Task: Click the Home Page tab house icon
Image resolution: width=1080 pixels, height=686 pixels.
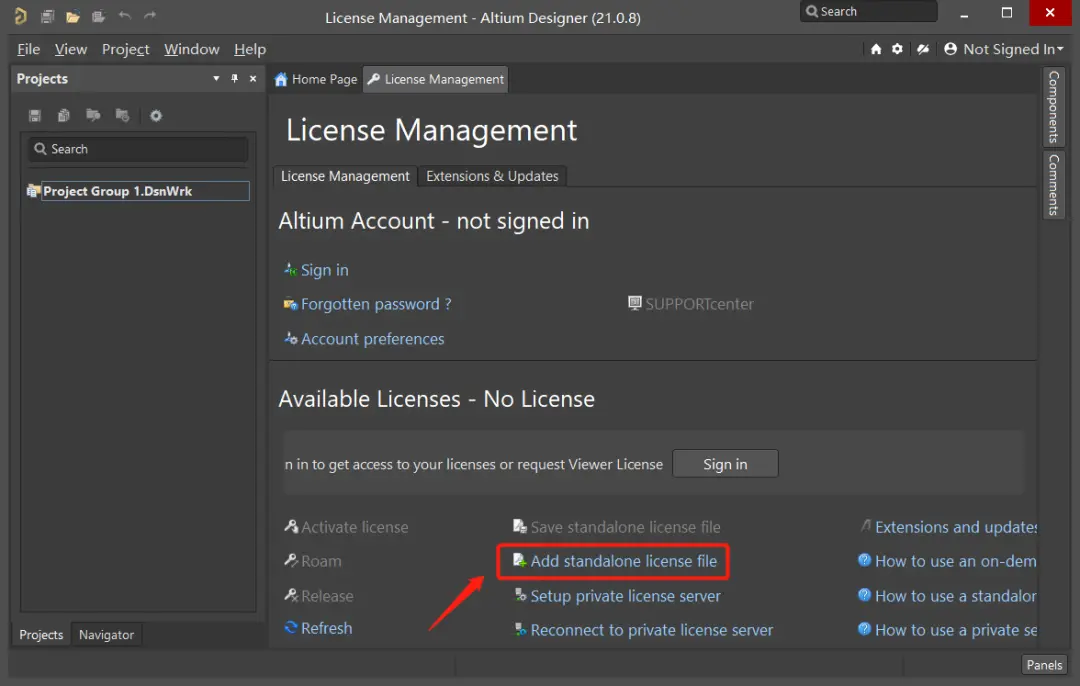Action: [281, 79]
